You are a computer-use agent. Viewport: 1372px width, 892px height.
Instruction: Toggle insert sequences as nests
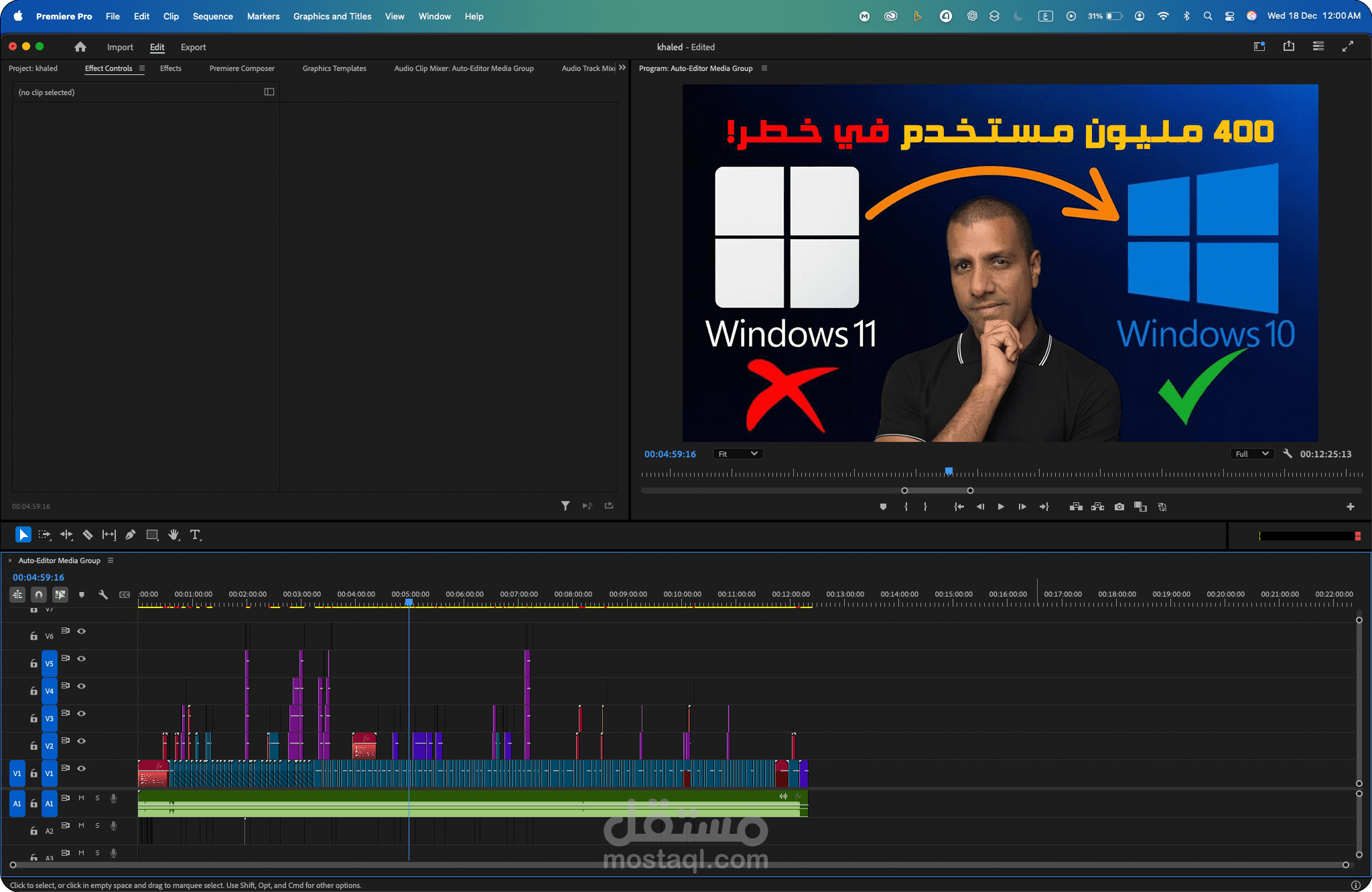point(17,594)
